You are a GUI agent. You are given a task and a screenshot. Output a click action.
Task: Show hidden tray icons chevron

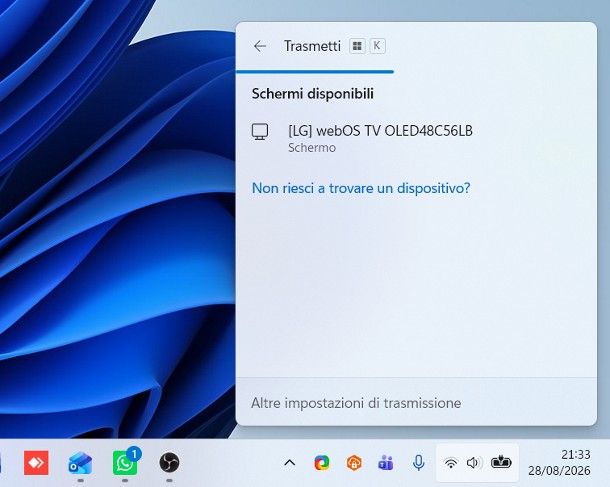pyautogui.click(x=290, y=463)
